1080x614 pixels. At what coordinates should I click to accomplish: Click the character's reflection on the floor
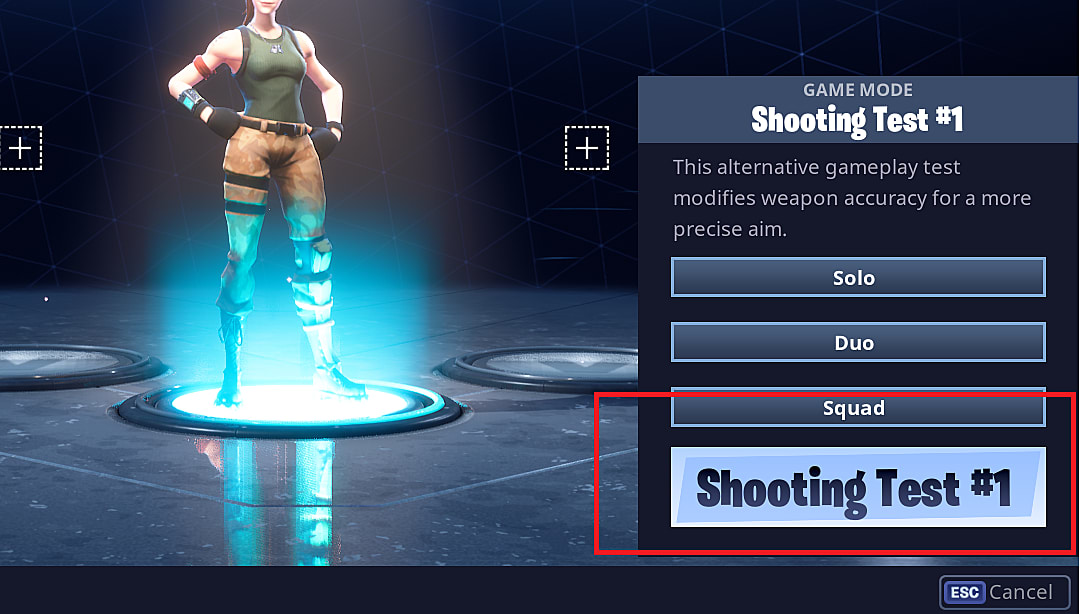point(276,496)
